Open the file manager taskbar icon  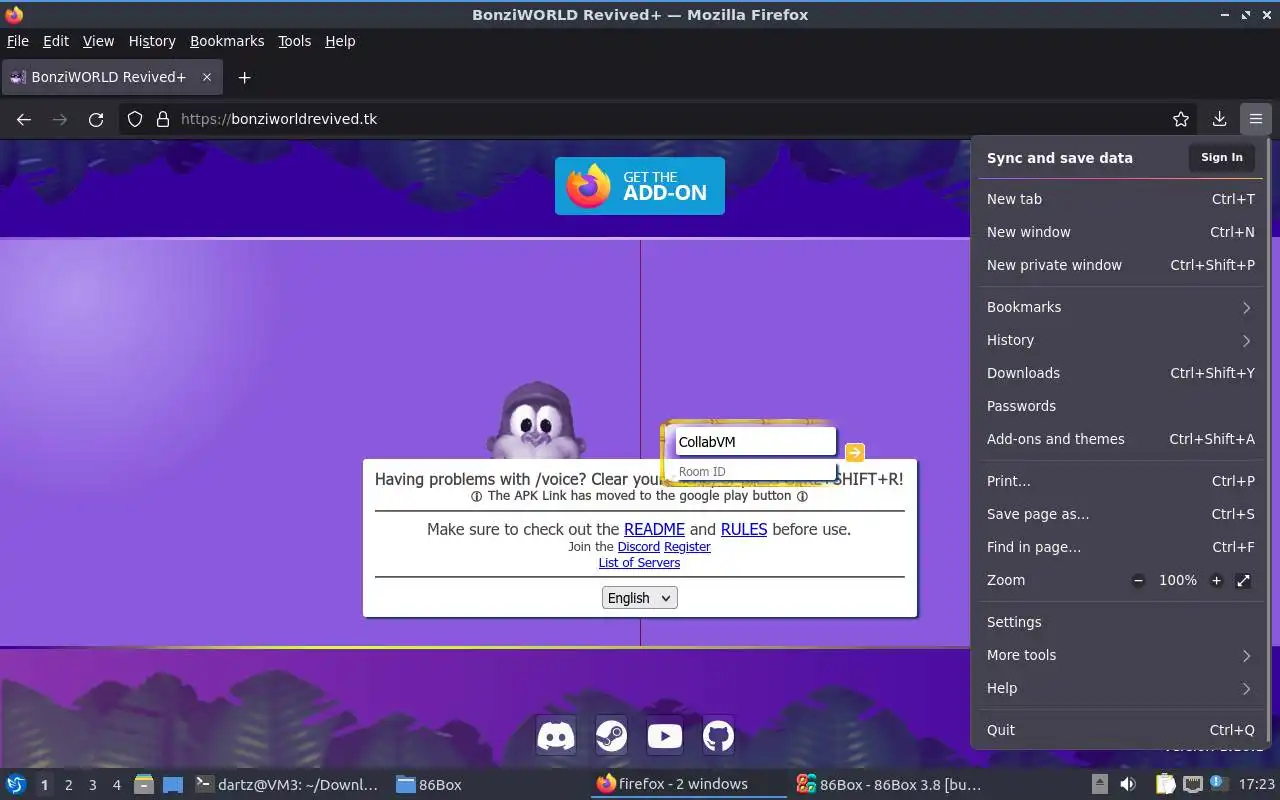[x=144, y=784]
